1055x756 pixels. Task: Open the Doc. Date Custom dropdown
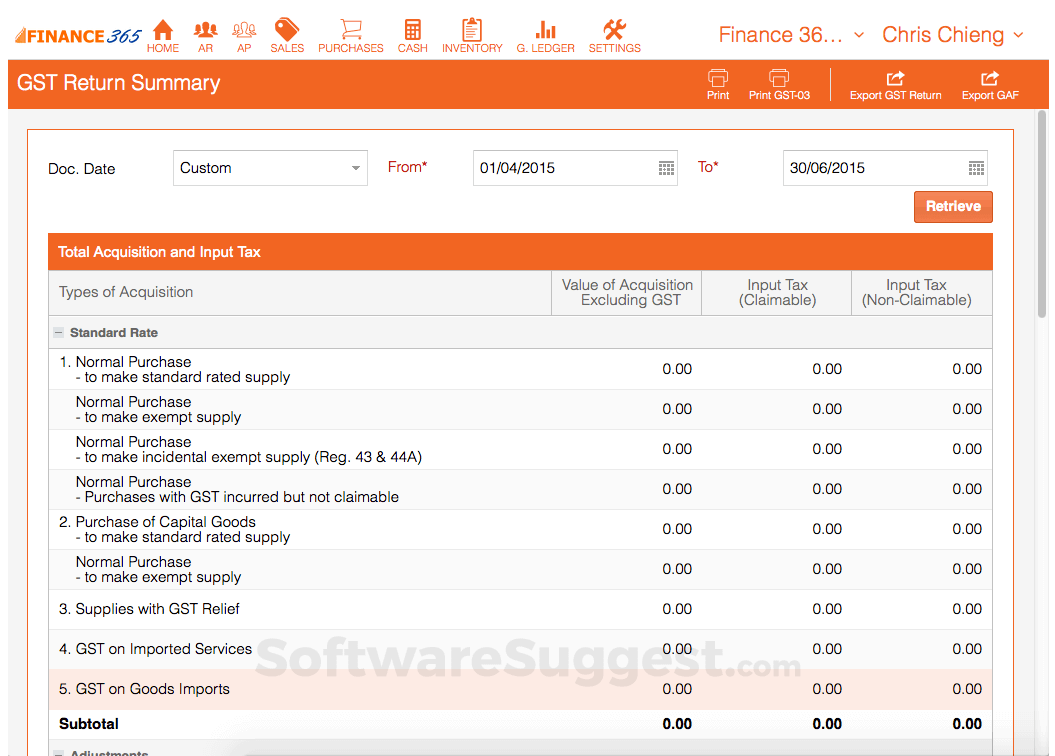point(270,168)
